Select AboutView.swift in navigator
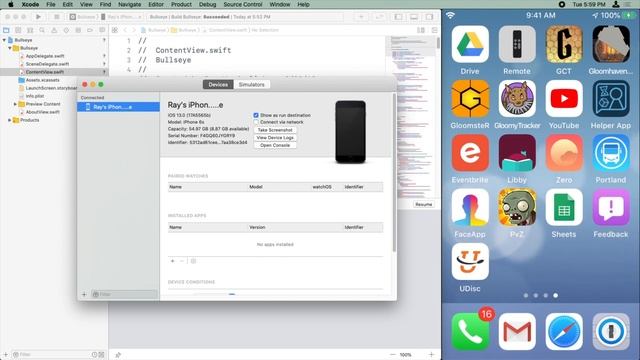 point(43,112)
